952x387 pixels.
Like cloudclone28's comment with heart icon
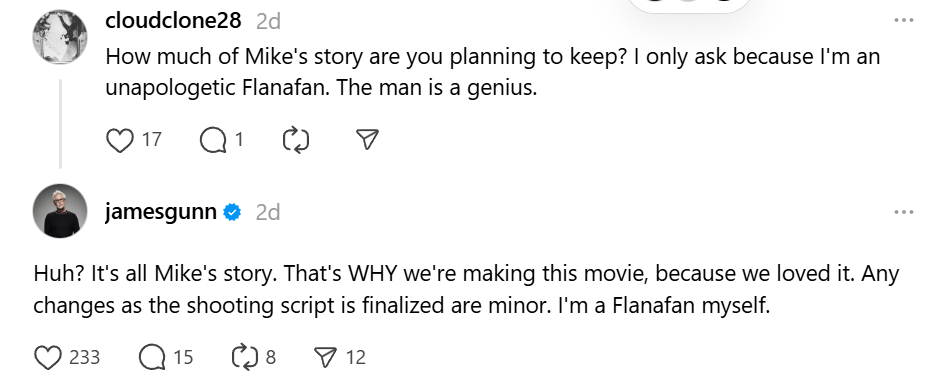[x=120, y=140]
